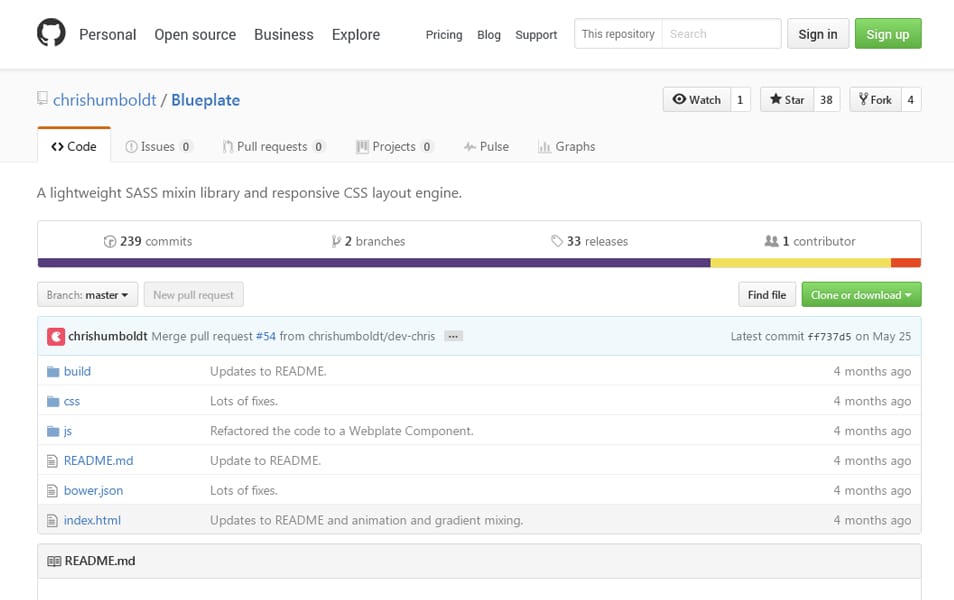The image size is (954, 600).
Task: Focus the repository Search field
Action: [x=722, y=34]
